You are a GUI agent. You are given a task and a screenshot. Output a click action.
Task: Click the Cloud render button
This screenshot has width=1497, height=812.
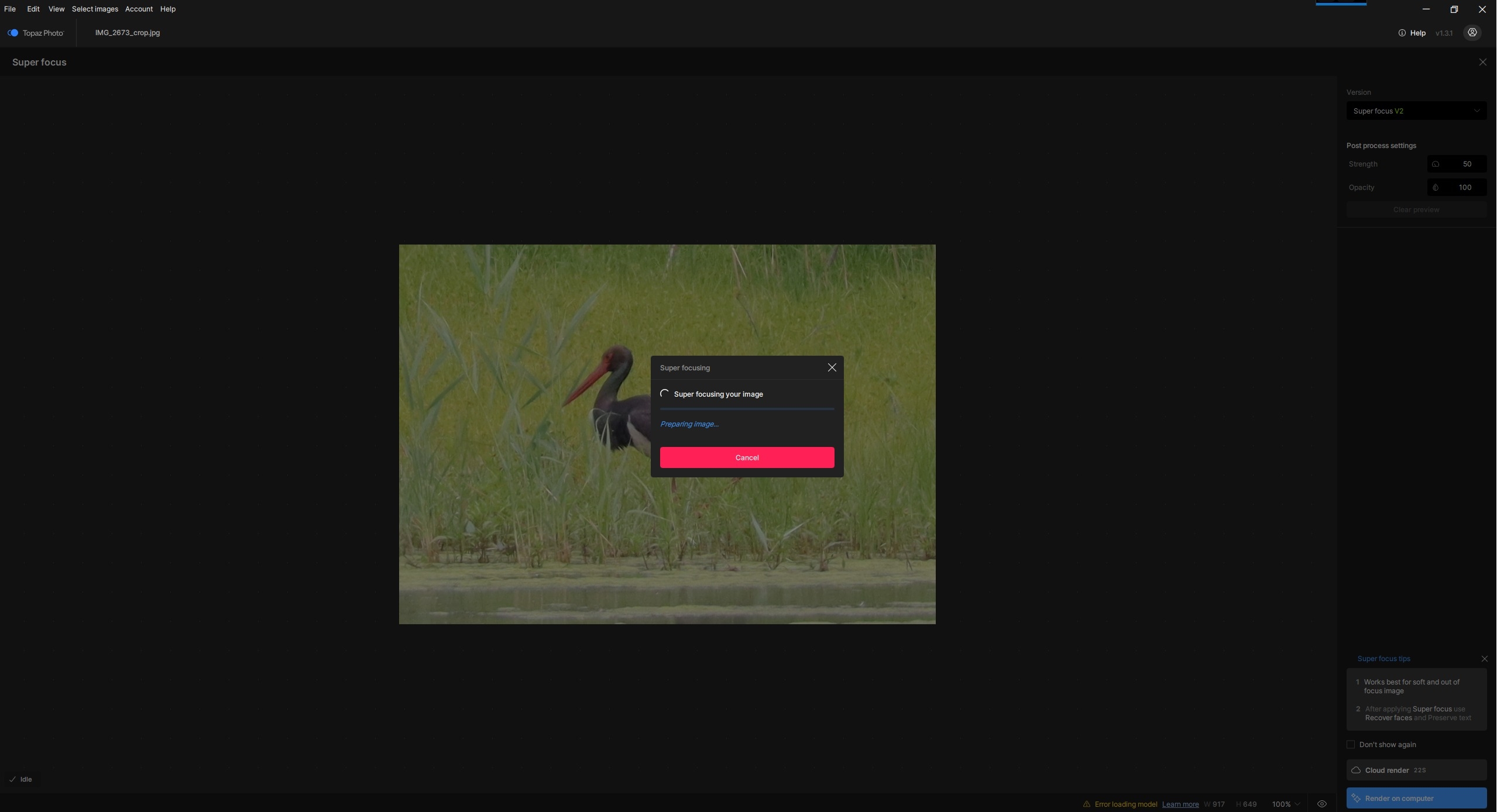1416,770
